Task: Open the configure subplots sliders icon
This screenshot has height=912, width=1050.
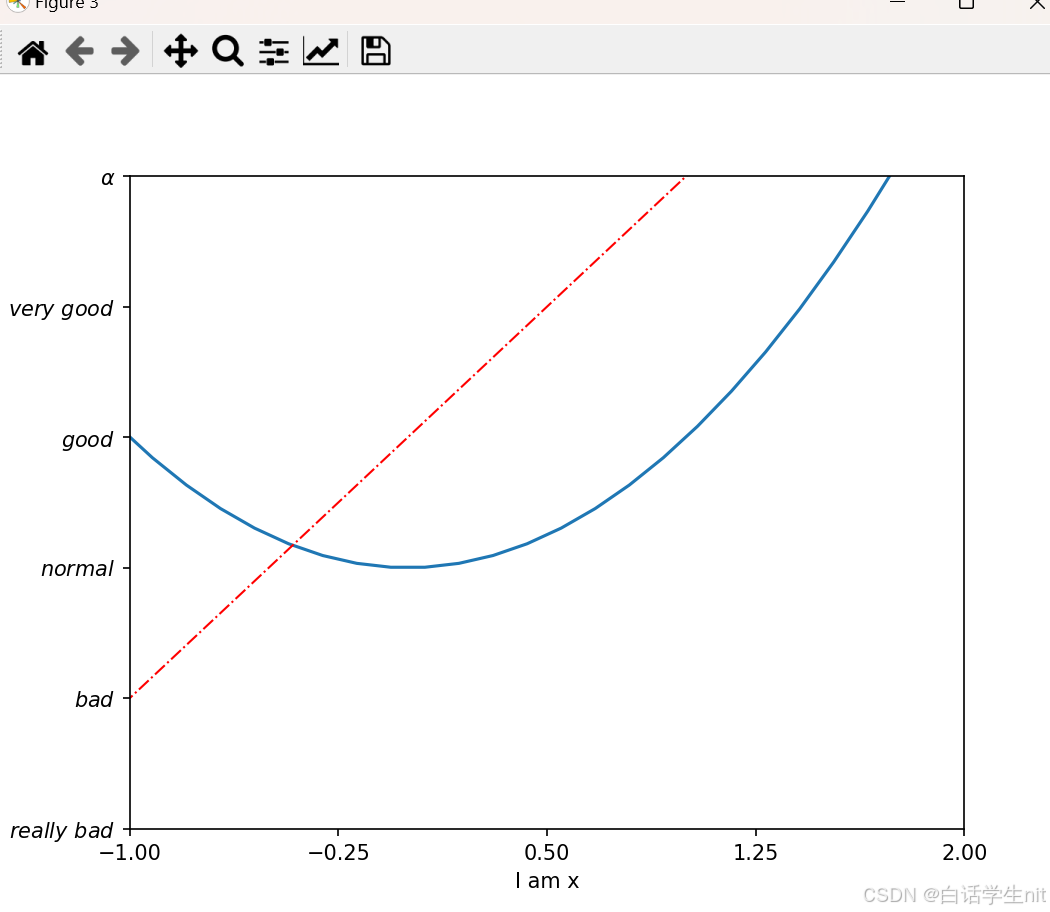Action: (273, 51)
